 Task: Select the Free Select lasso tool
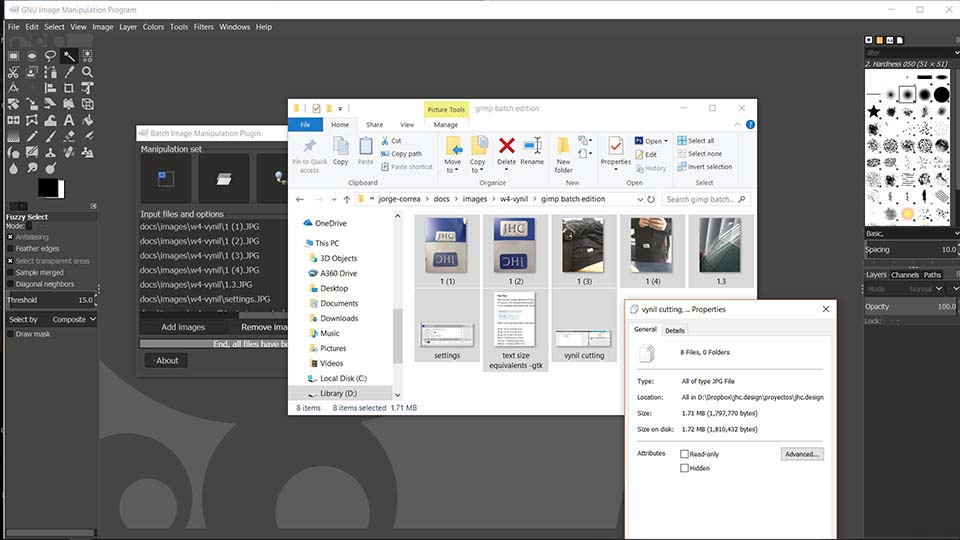[x=50, y=56]
